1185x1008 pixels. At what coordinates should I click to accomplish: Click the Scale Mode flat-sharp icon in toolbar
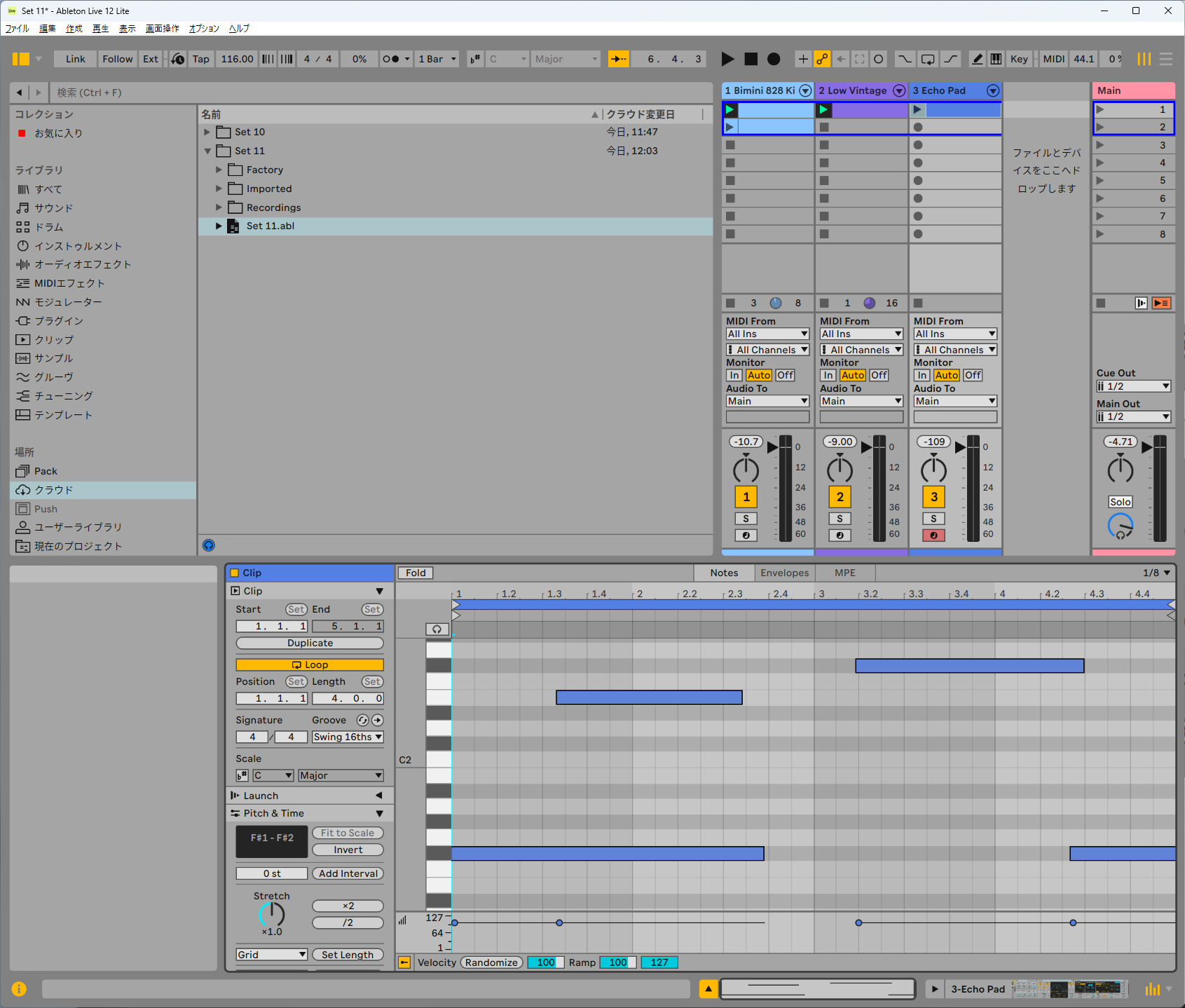click(475, 59)
